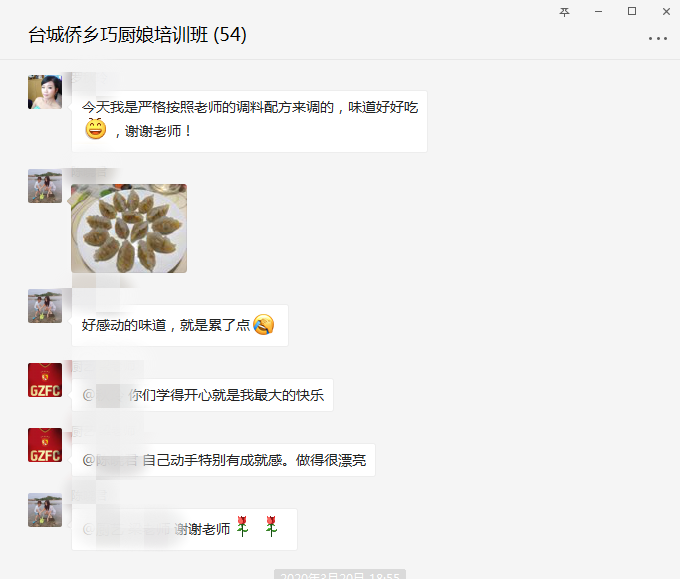
Task: Click GZFC avatar beside 你们学得开心 message
Action: click(x=45, y=380)
